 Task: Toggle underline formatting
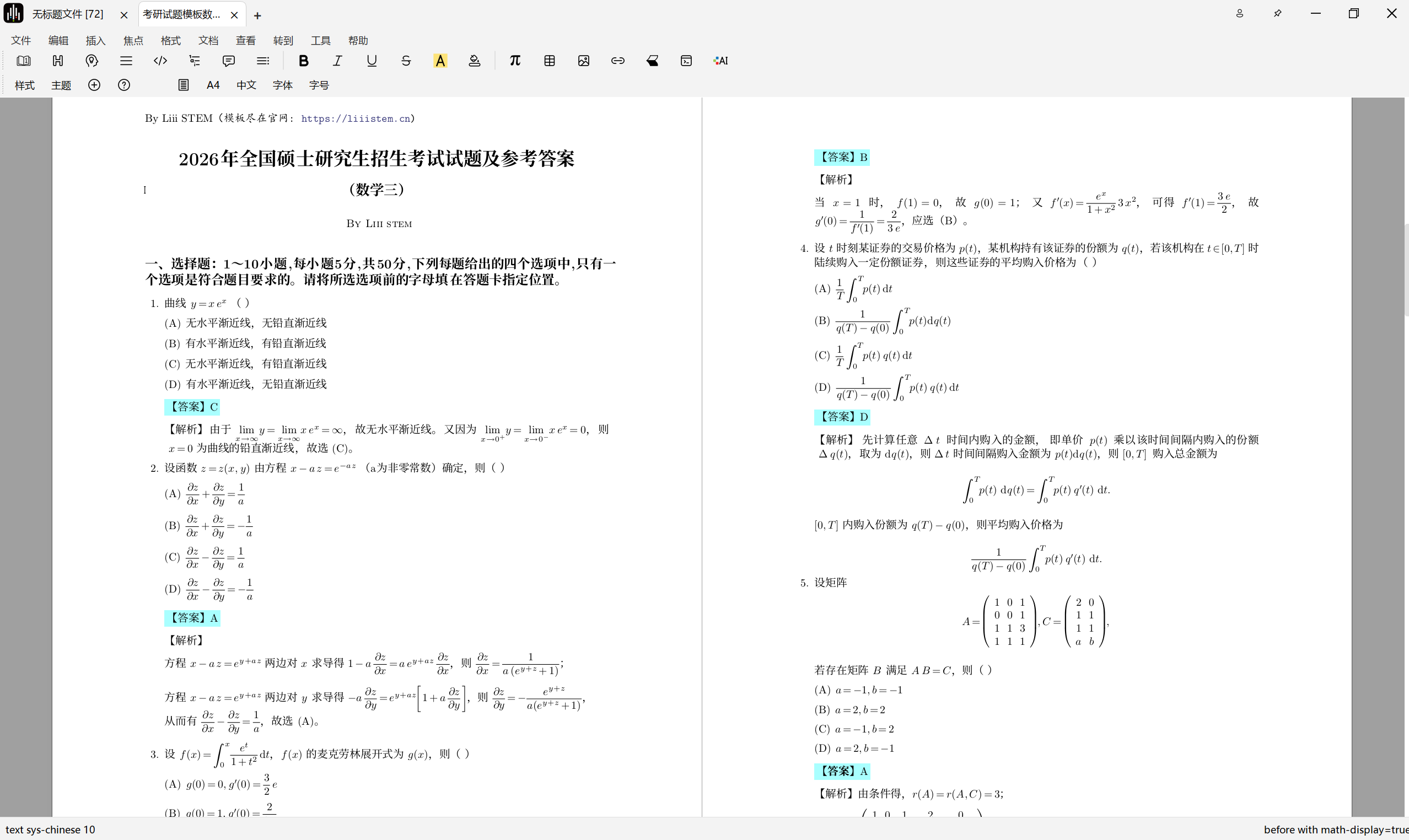point(372,61)
